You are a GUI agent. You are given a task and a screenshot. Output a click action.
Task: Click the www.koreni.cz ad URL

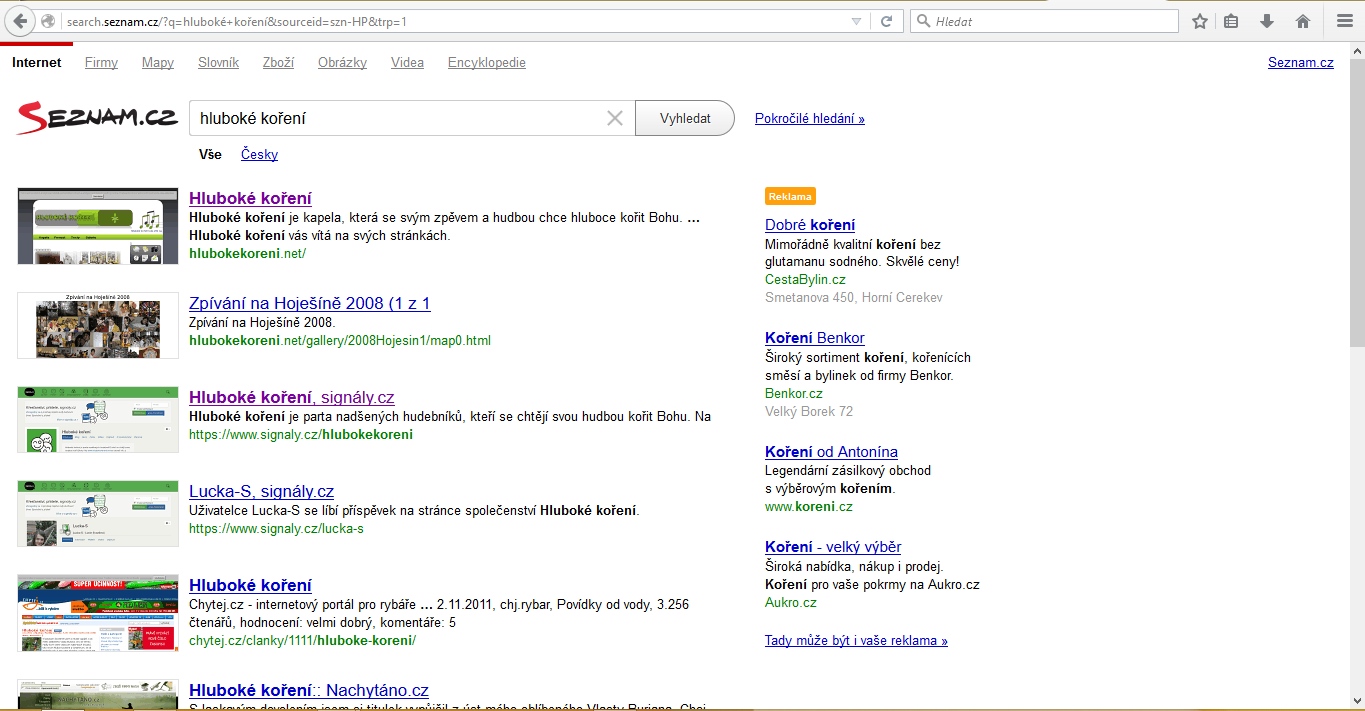[x=809, y=507]
